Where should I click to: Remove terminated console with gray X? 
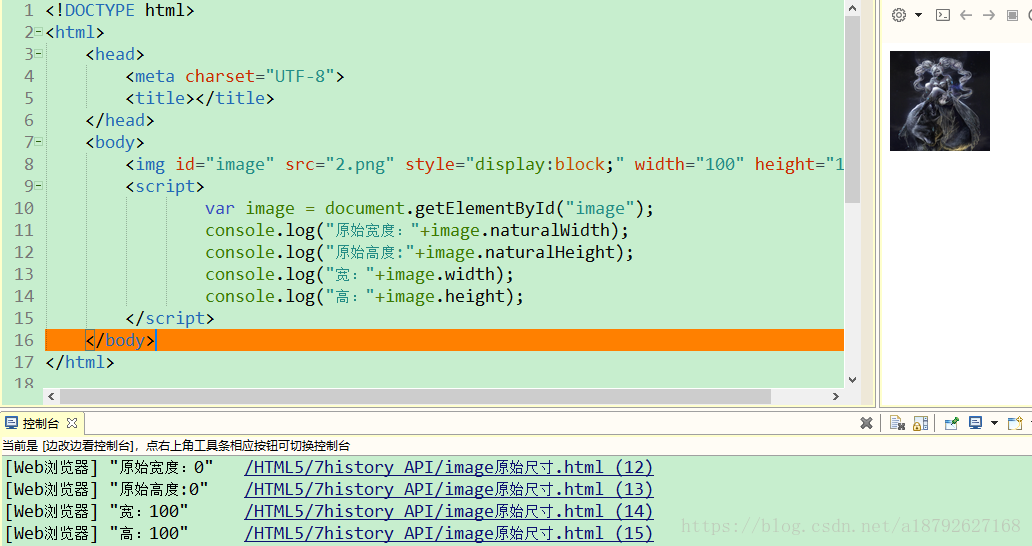click(x=866, y=423)
